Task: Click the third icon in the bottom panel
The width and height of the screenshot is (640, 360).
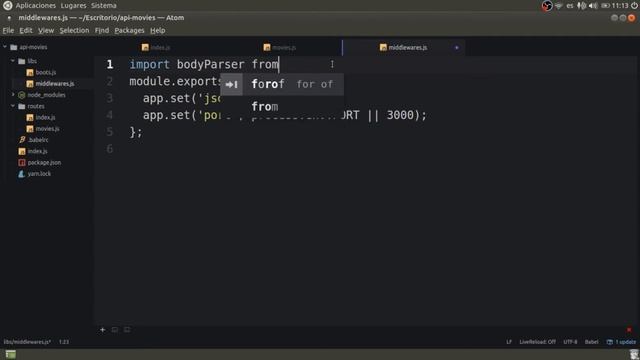Action: tap(127, 330)
